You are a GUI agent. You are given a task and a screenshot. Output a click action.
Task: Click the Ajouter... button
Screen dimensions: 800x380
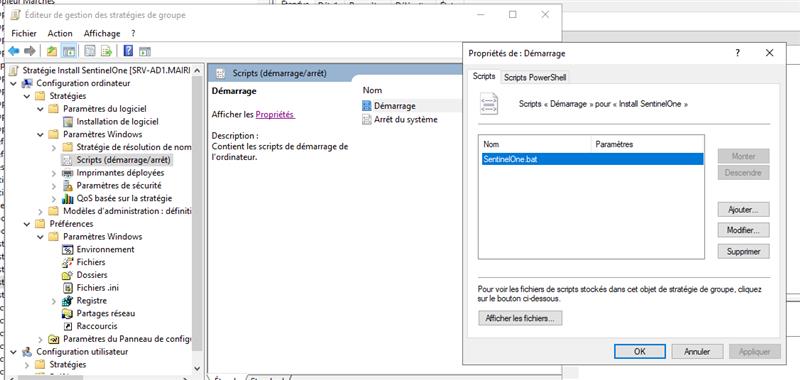(743, 210)
